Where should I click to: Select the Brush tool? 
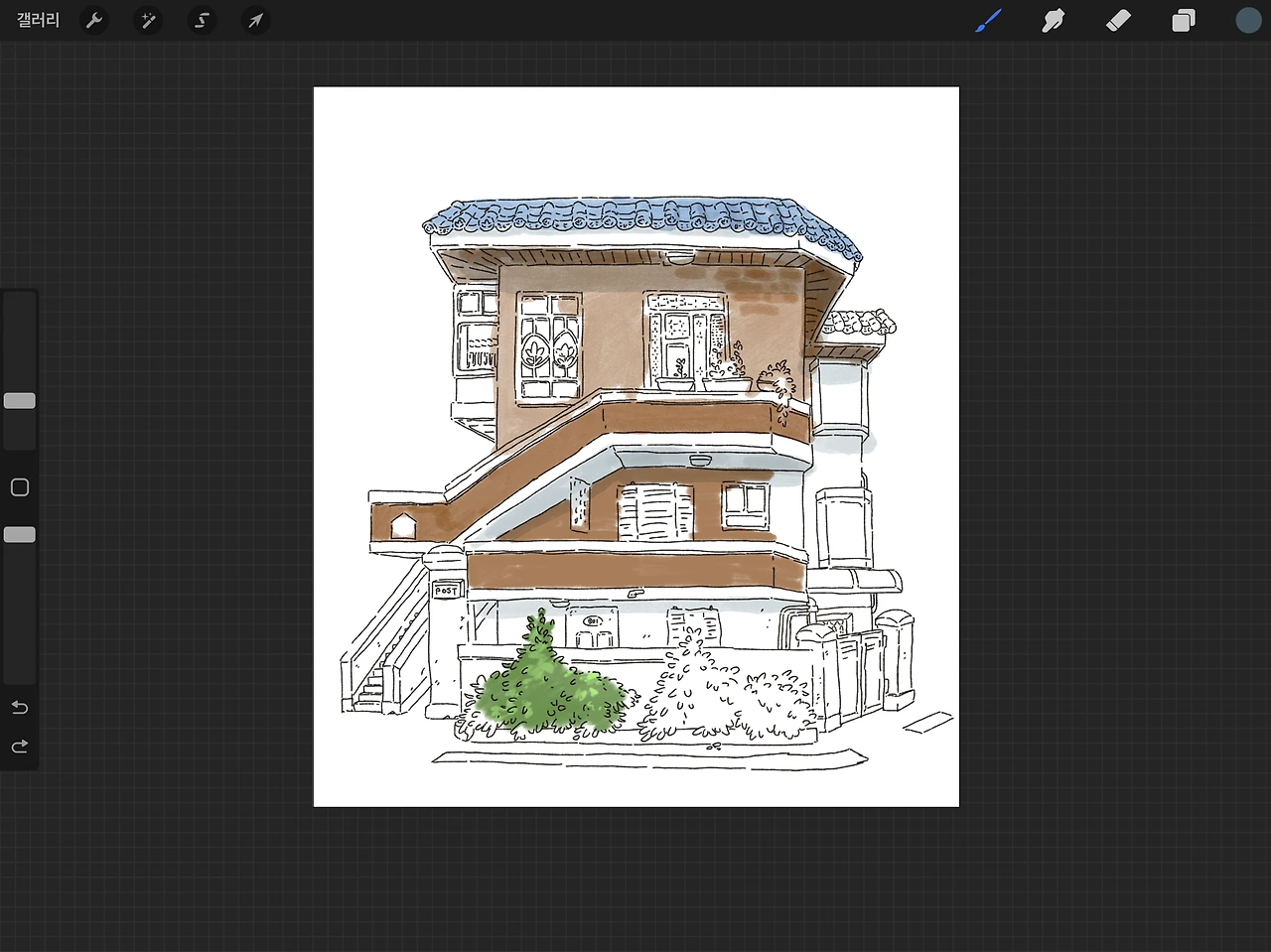click(x=989, y=20)
